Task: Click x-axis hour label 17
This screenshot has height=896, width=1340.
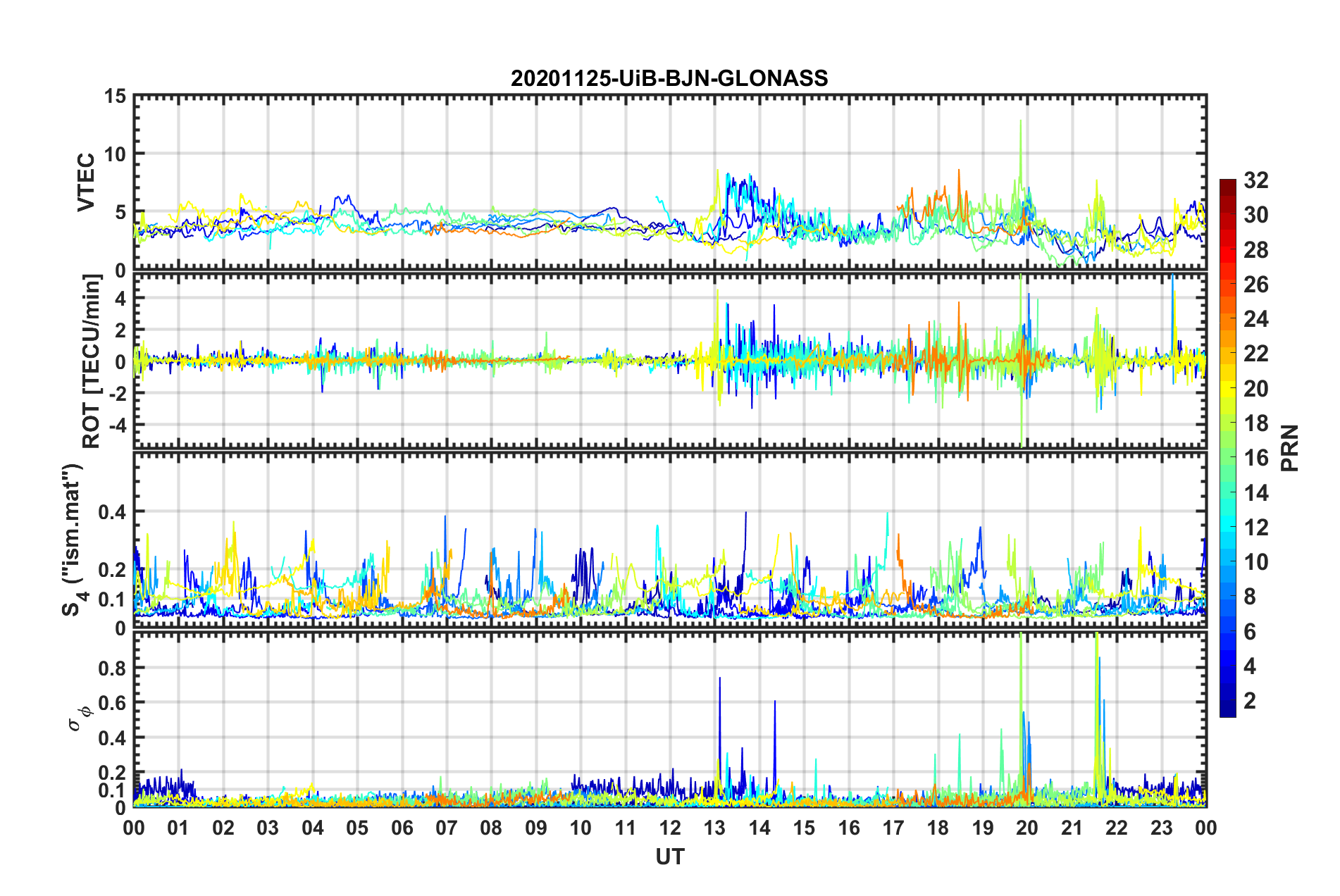Action: 893,828
